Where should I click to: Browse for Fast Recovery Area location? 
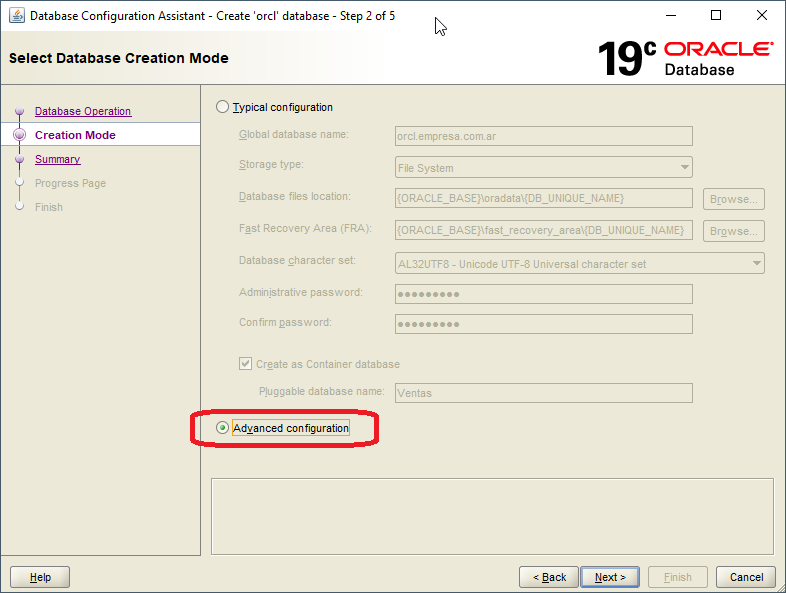[734, 231]
